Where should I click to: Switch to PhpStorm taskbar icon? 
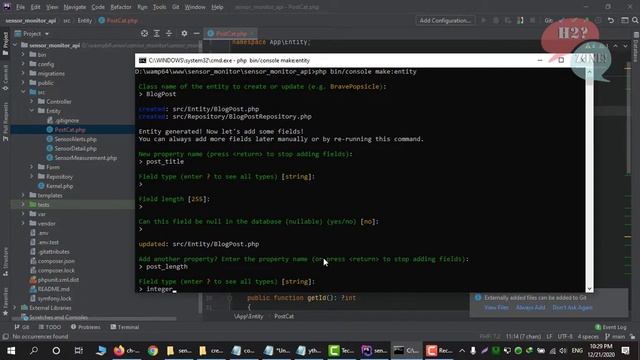tap(374, 351)
